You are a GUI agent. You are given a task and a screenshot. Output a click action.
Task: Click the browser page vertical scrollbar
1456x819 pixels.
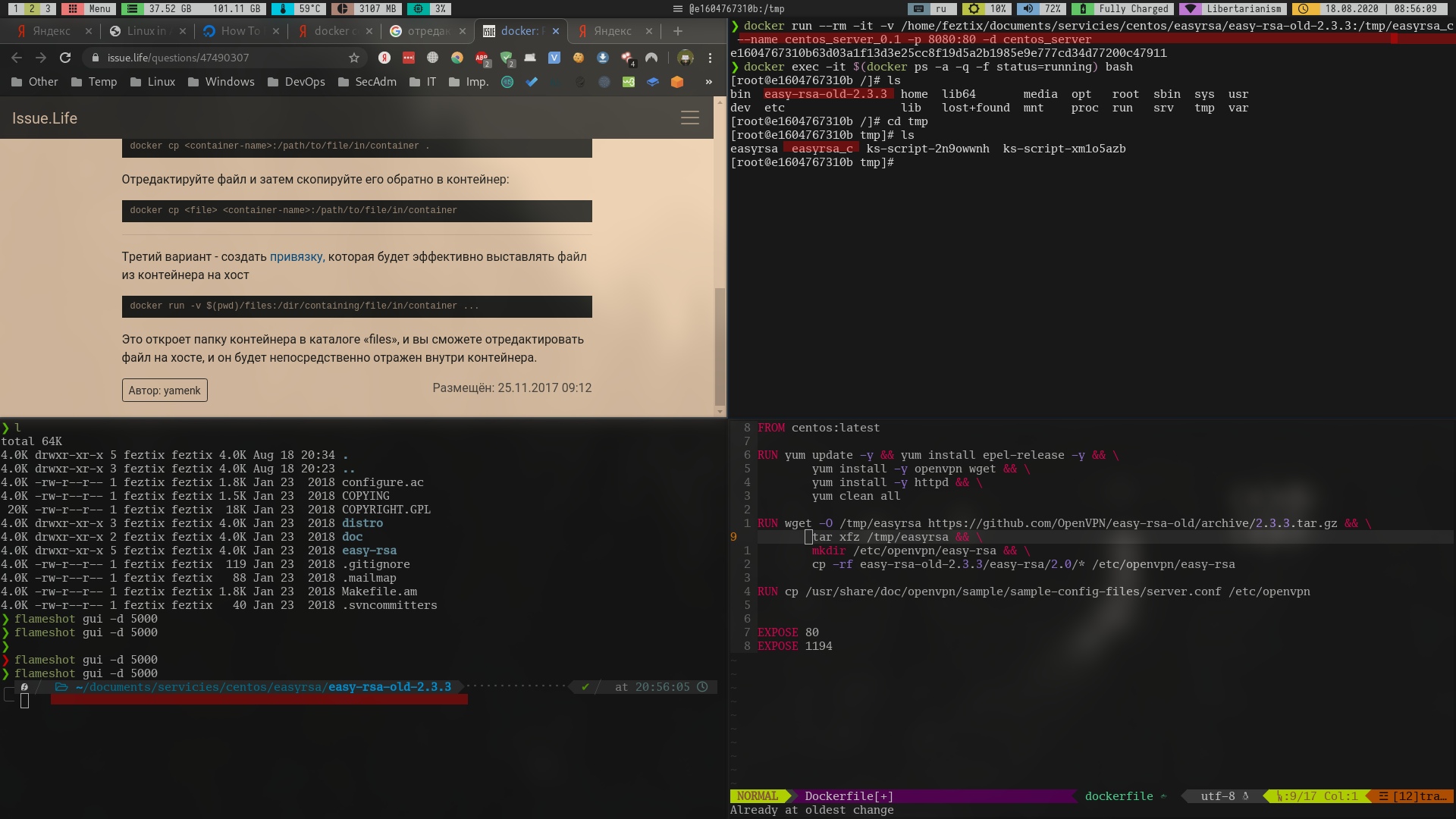(720, 345)
